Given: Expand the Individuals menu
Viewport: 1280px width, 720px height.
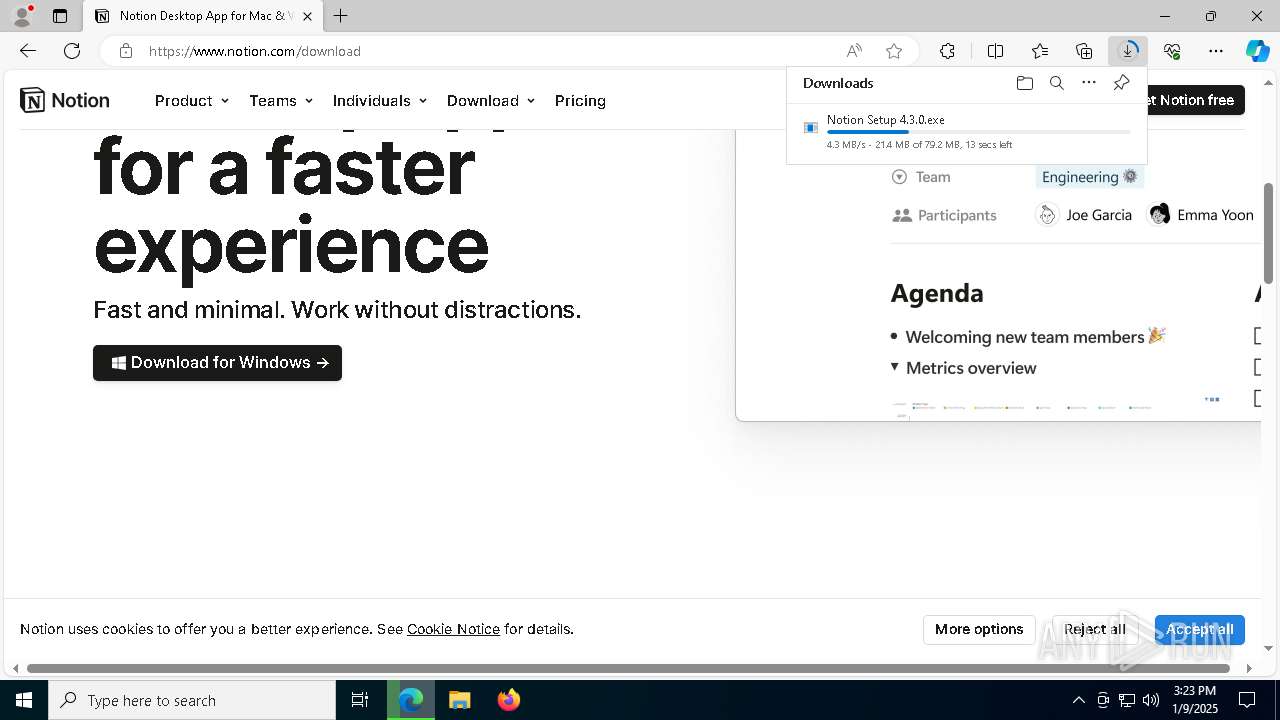Looking at the screenshot, I should coord(380,100).
